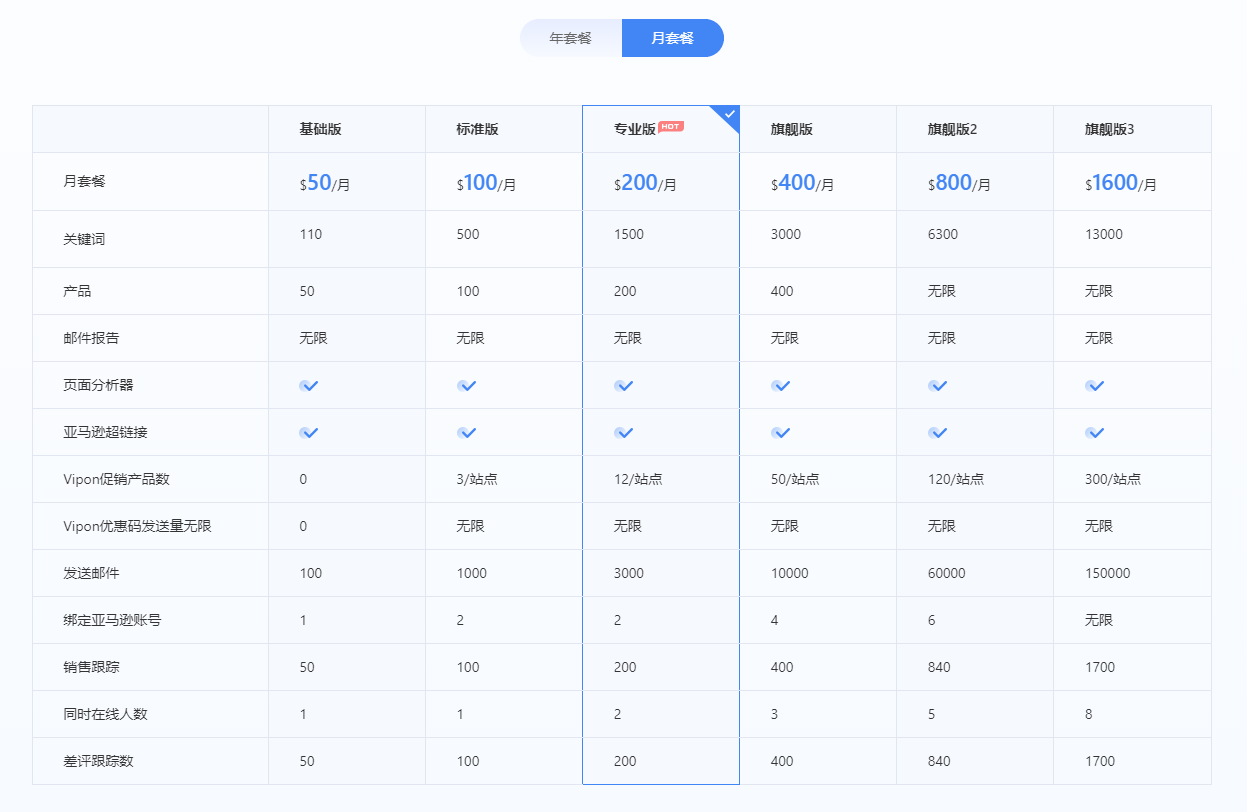Click the 300/站点 Vipon value
This screenshot has height=812, width=1247.
[1113, 479]
